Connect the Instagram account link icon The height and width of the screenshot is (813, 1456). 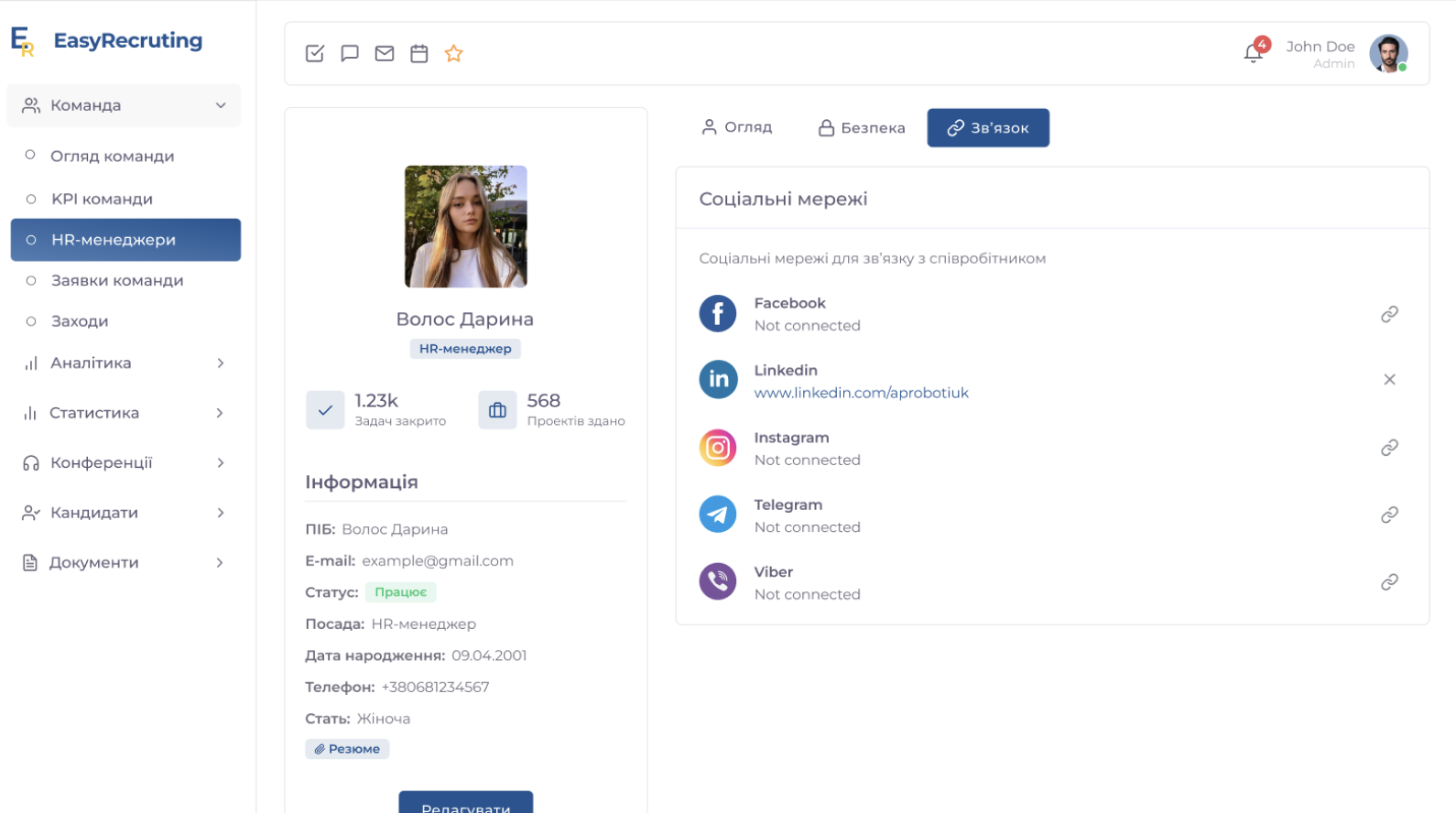coord(1389,448)
